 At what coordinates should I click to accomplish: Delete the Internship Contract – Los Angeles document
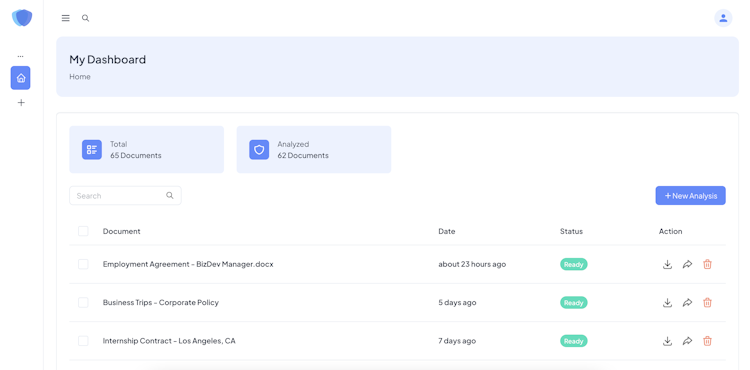(x=707, y=341)
